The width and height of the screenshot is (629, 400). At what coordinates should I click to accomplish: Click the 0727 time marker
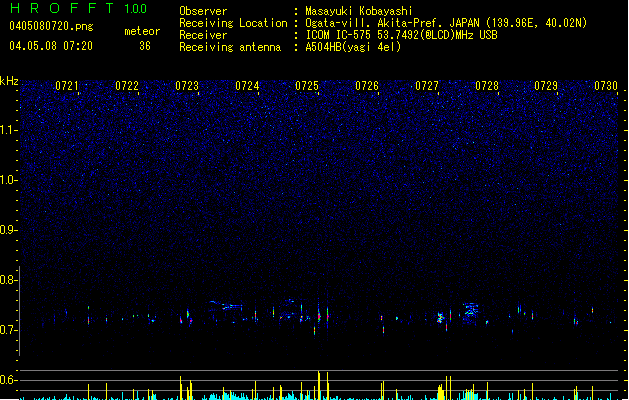pos(427,86)
